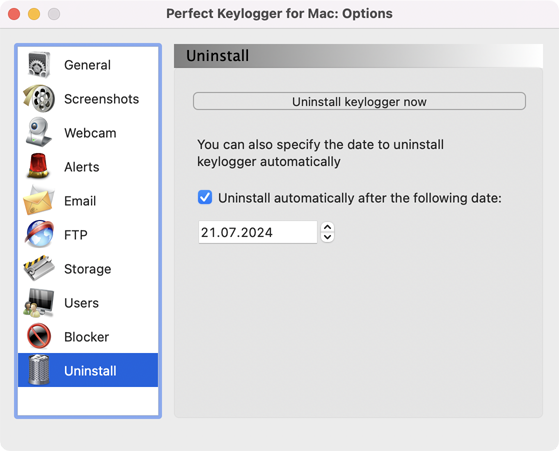The height and width of the screenshot is (451, 559).
Task: Click the uninstall date field 21.07.2024
Action: tap(258, 232)
